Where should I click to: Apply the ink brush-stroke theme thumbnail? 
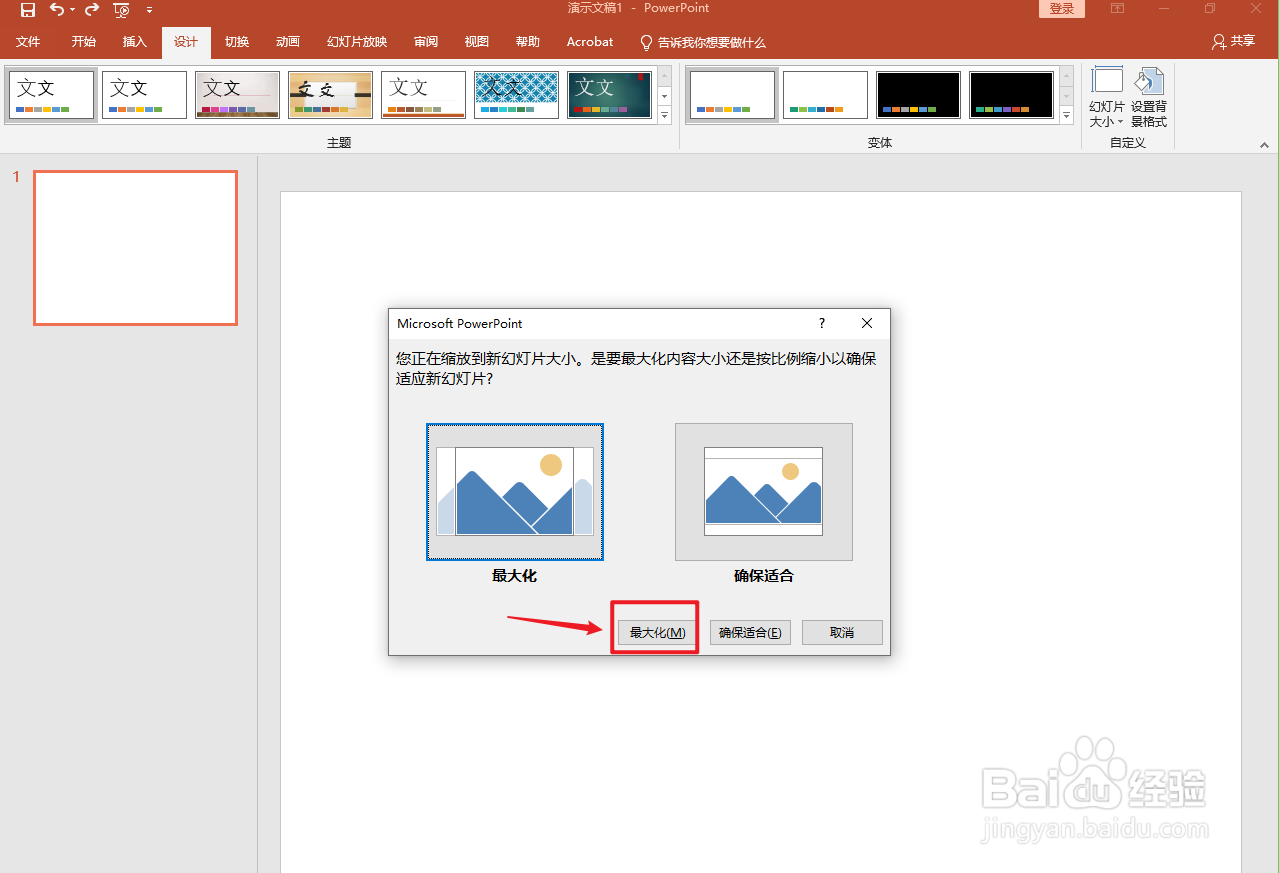(330, 95)
